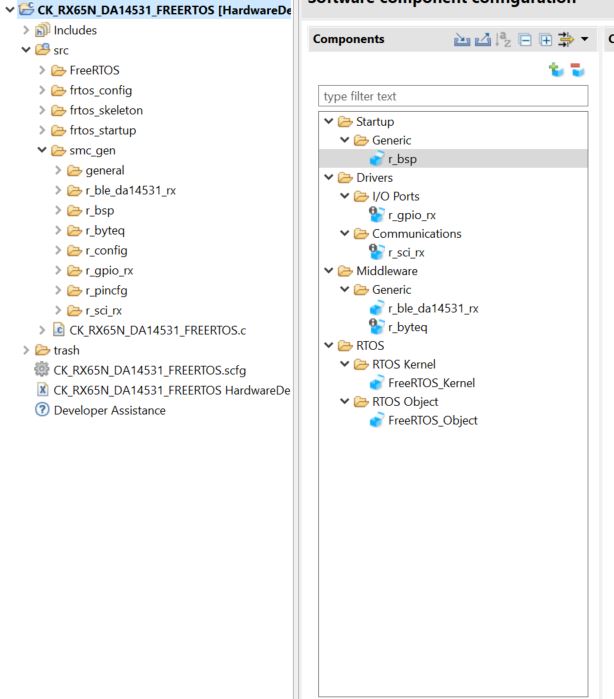Click the Add component icon

tap(556, 70)
